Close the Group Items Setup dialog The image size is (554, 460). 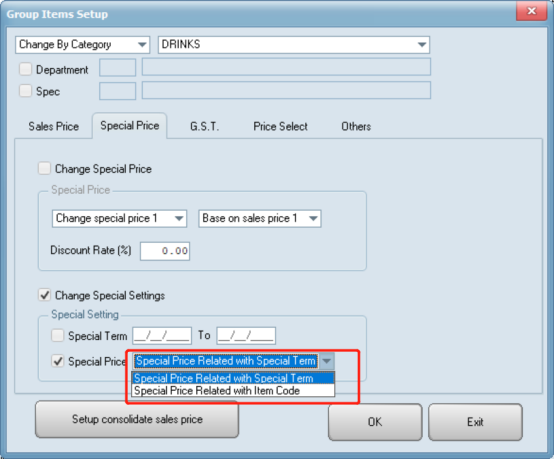click(531, 11)
